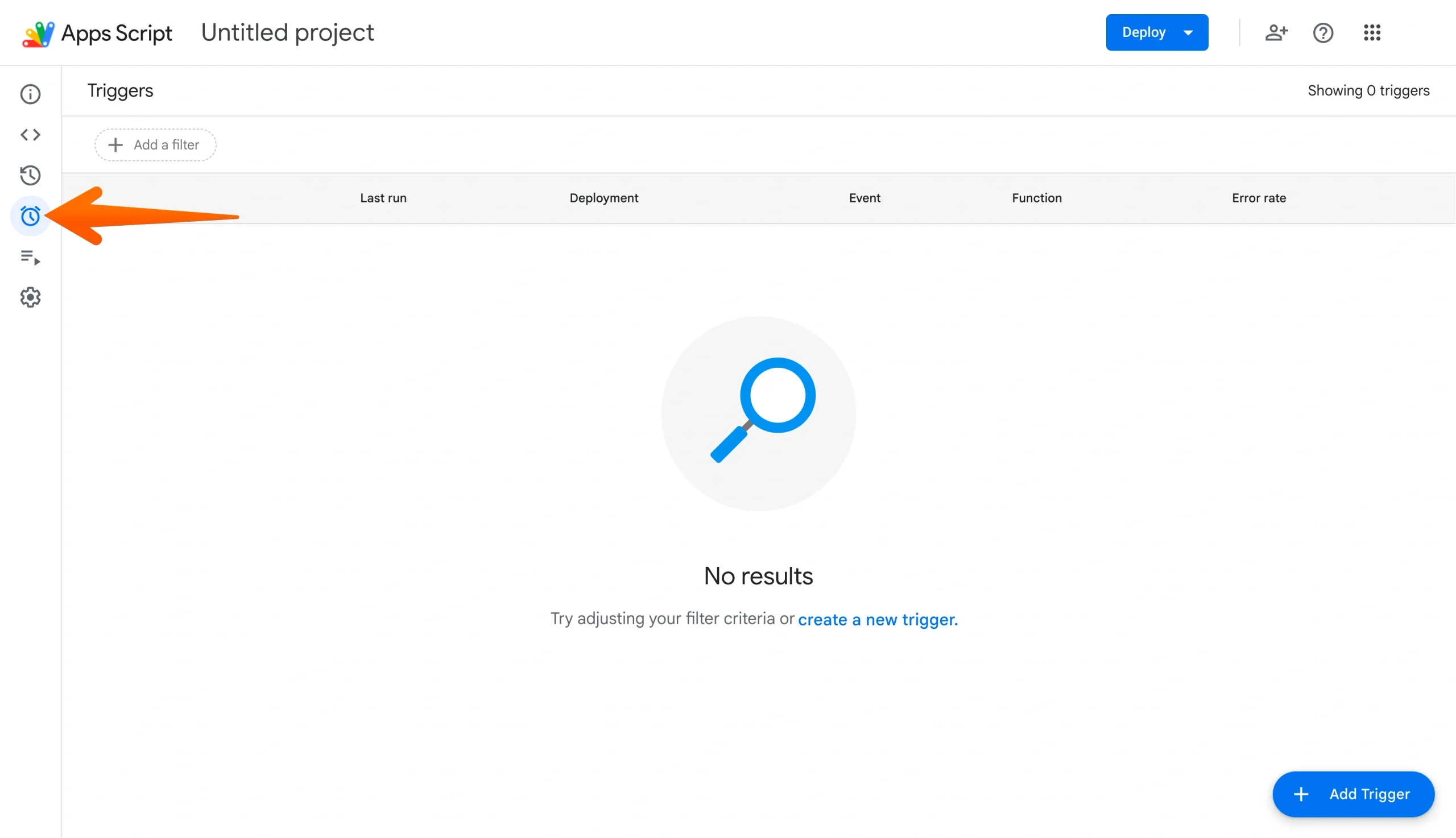Click the Add a filter chip
Image resolution: width=1456 pixels, height=838 pixels.
click(x=155, y=144)
